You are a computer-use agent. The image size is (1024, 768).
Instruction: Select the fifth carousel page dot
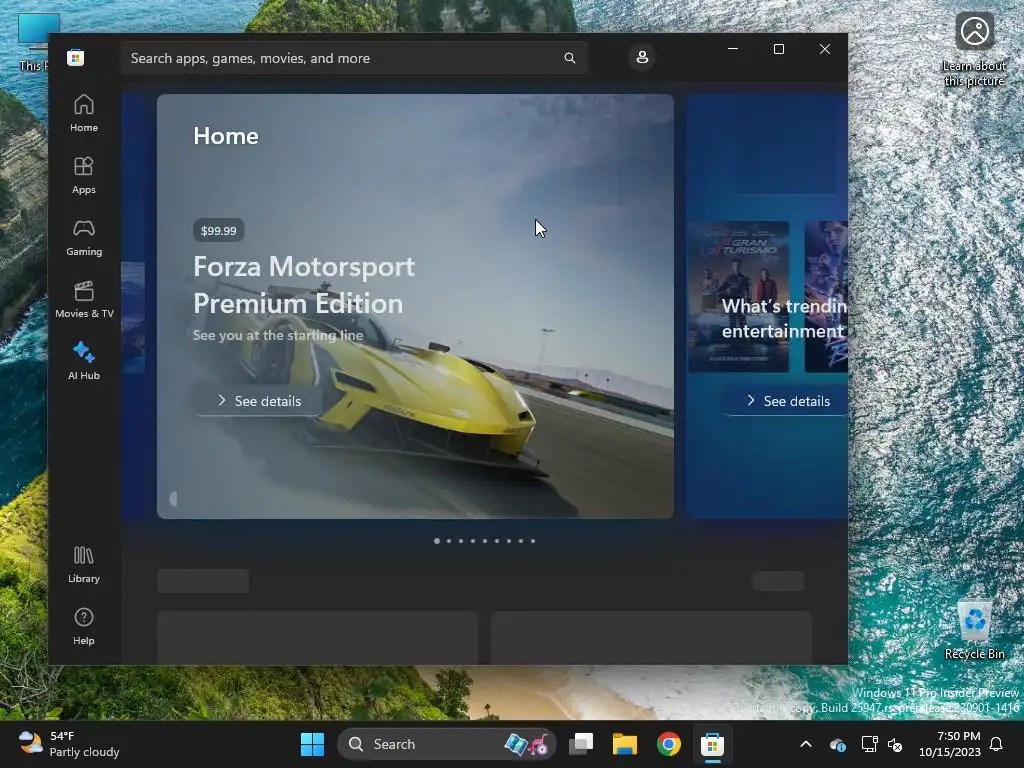pyautogui.click(x=485, y=541)
